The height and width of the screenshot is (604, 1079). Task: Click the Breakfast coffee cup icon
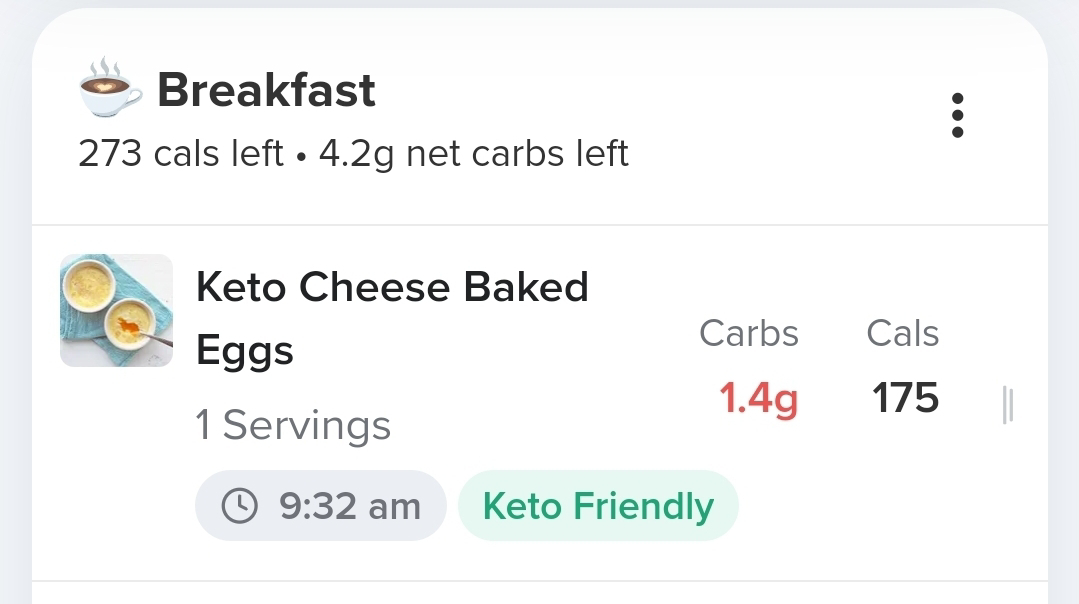pyautogui.click(x=110, y=90)
